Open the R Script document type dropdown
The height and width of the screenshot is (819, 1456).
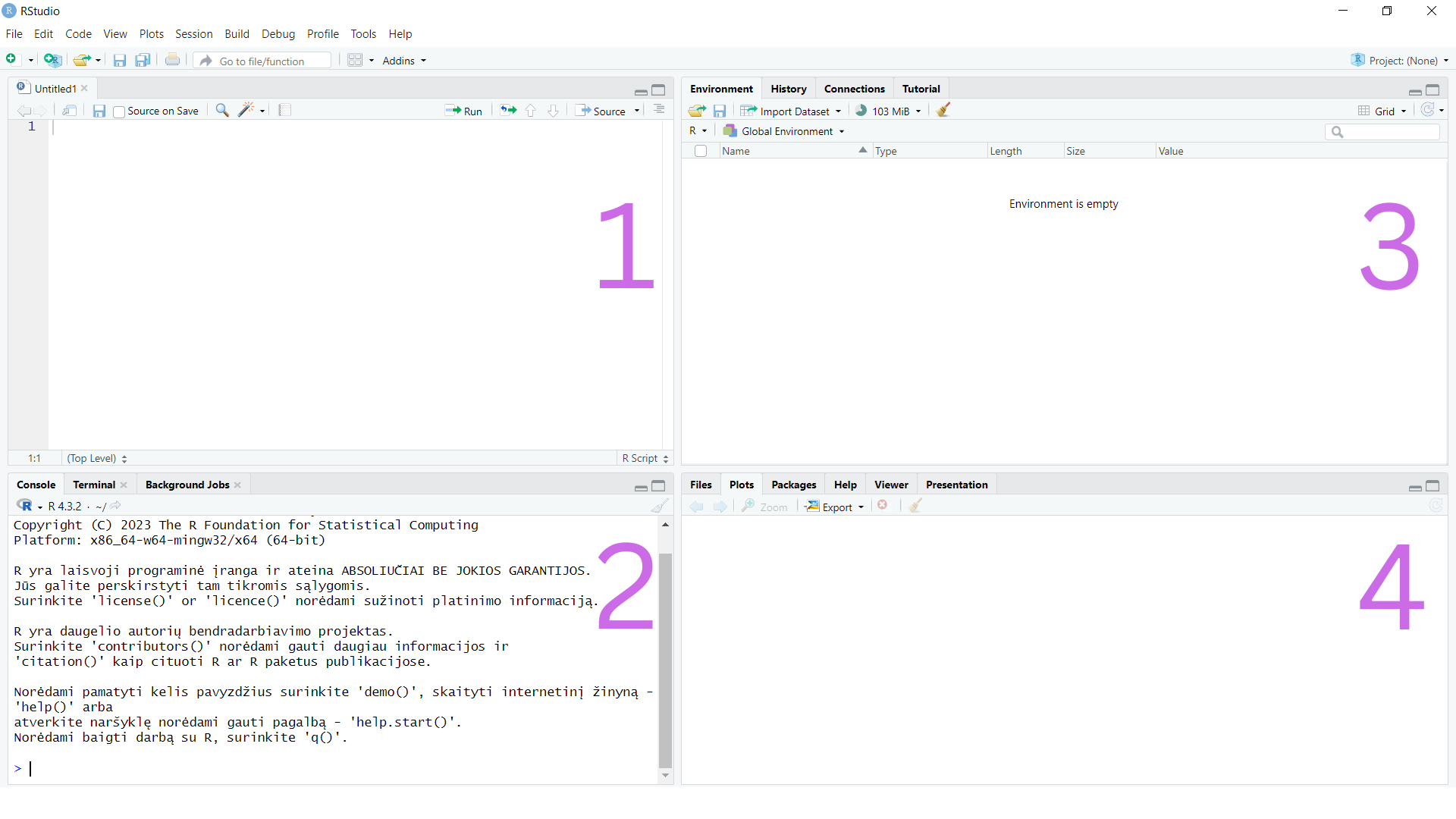(644, 458)
